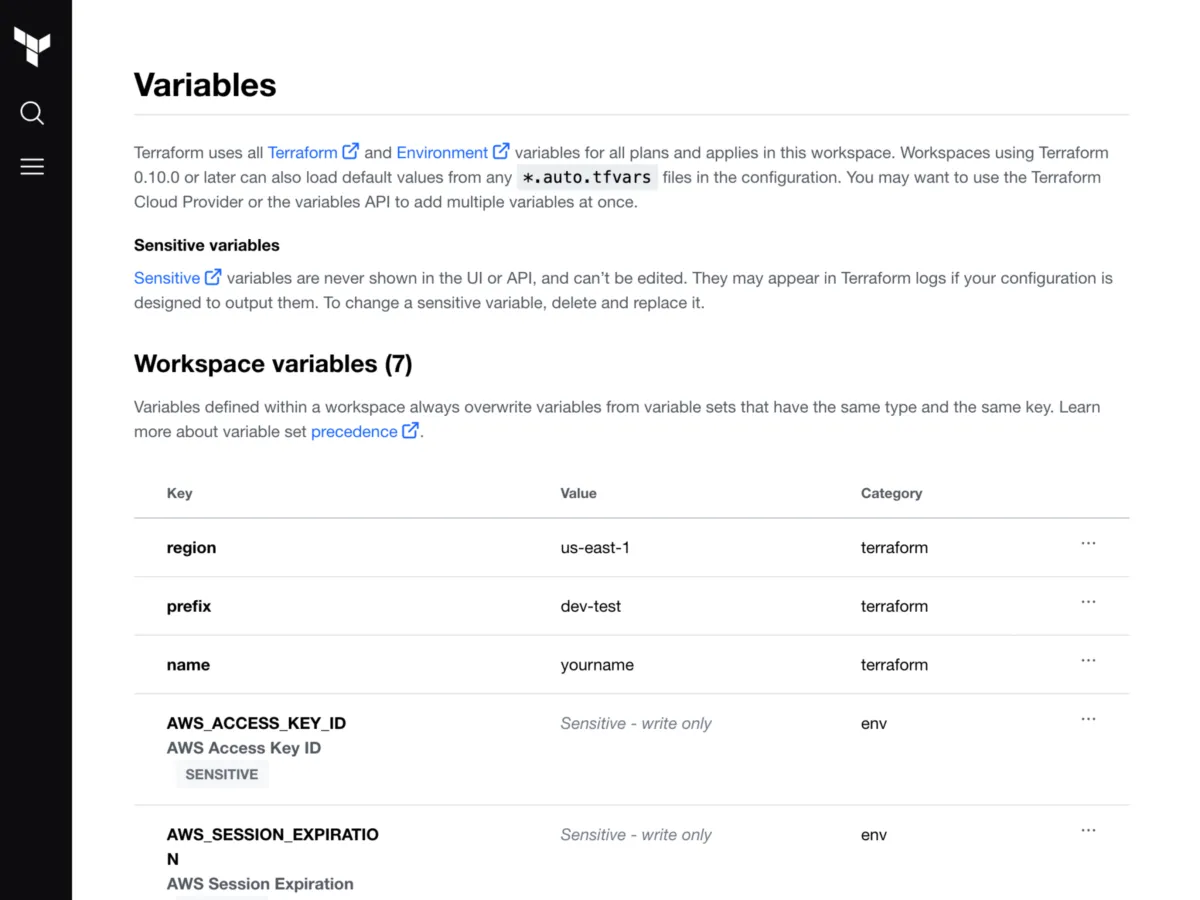Click the Key column header
1200x900 pixels.
pyautogui.click(x=180, y=493)
